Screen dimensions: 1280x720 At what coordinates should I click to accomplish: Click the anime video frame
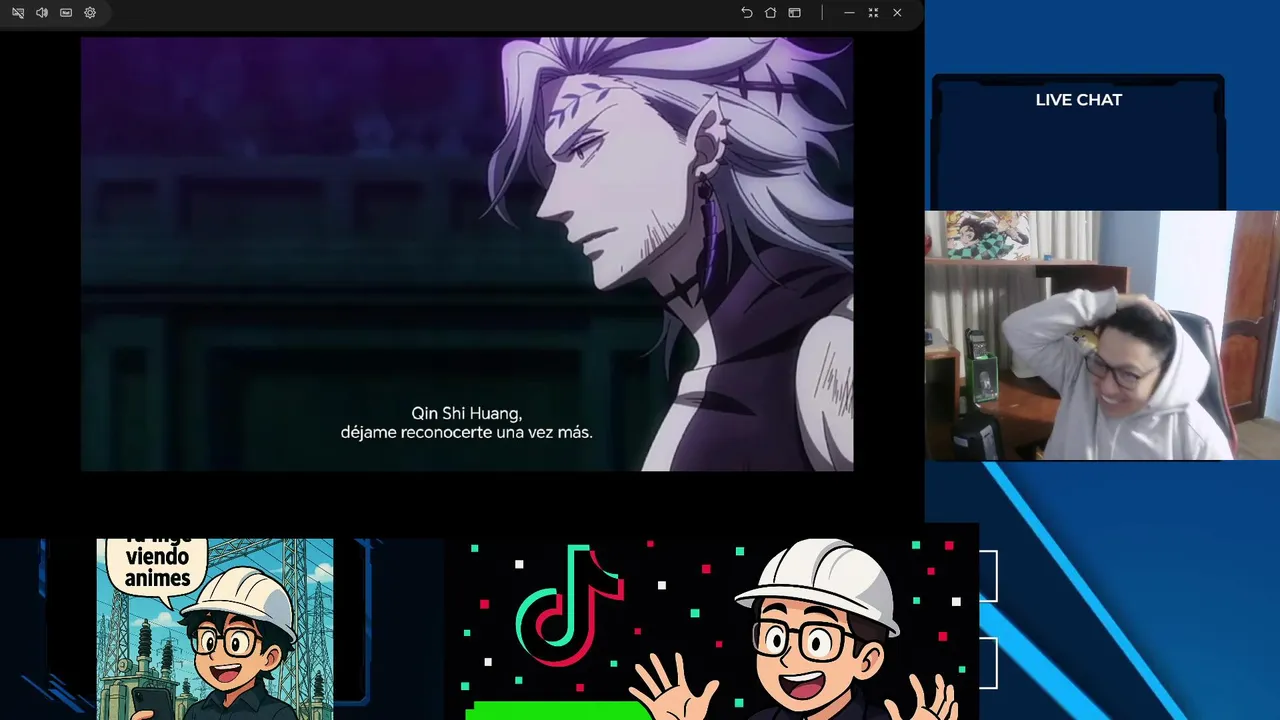[467, 254]
